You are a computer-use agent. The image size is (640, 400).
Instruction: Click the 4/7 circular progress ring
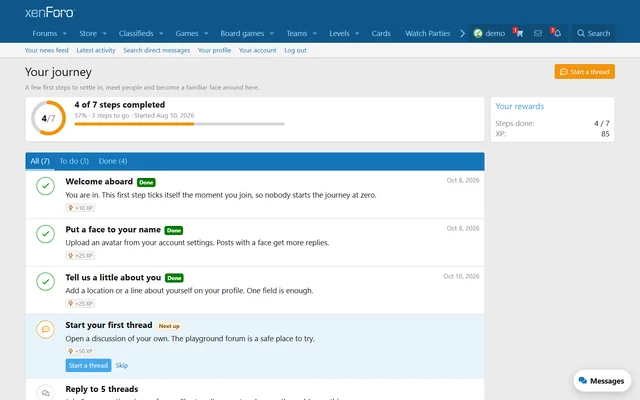click(48, 118)
